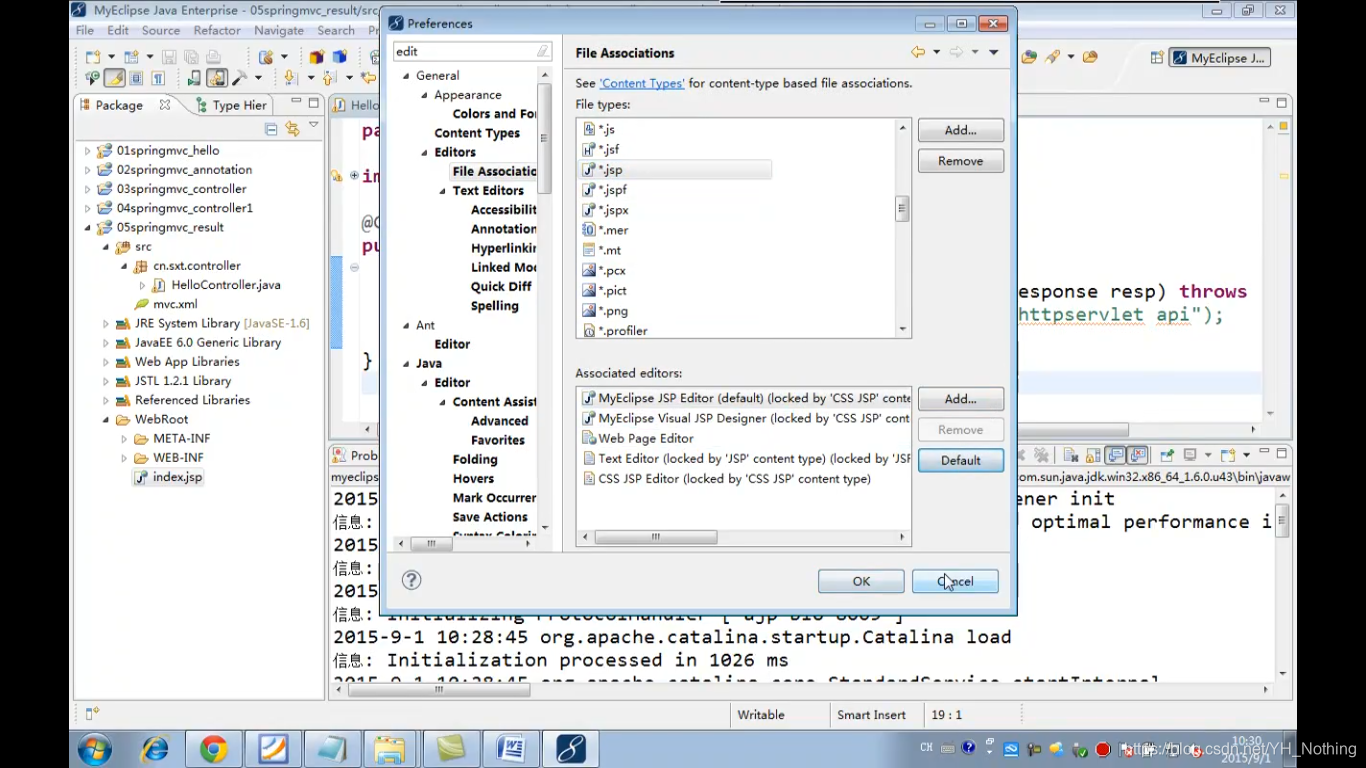The image size is (1366, 768).
Task: Click the Scroll Lock icon in Console toolbar
Action: [x=1093, y=455]
